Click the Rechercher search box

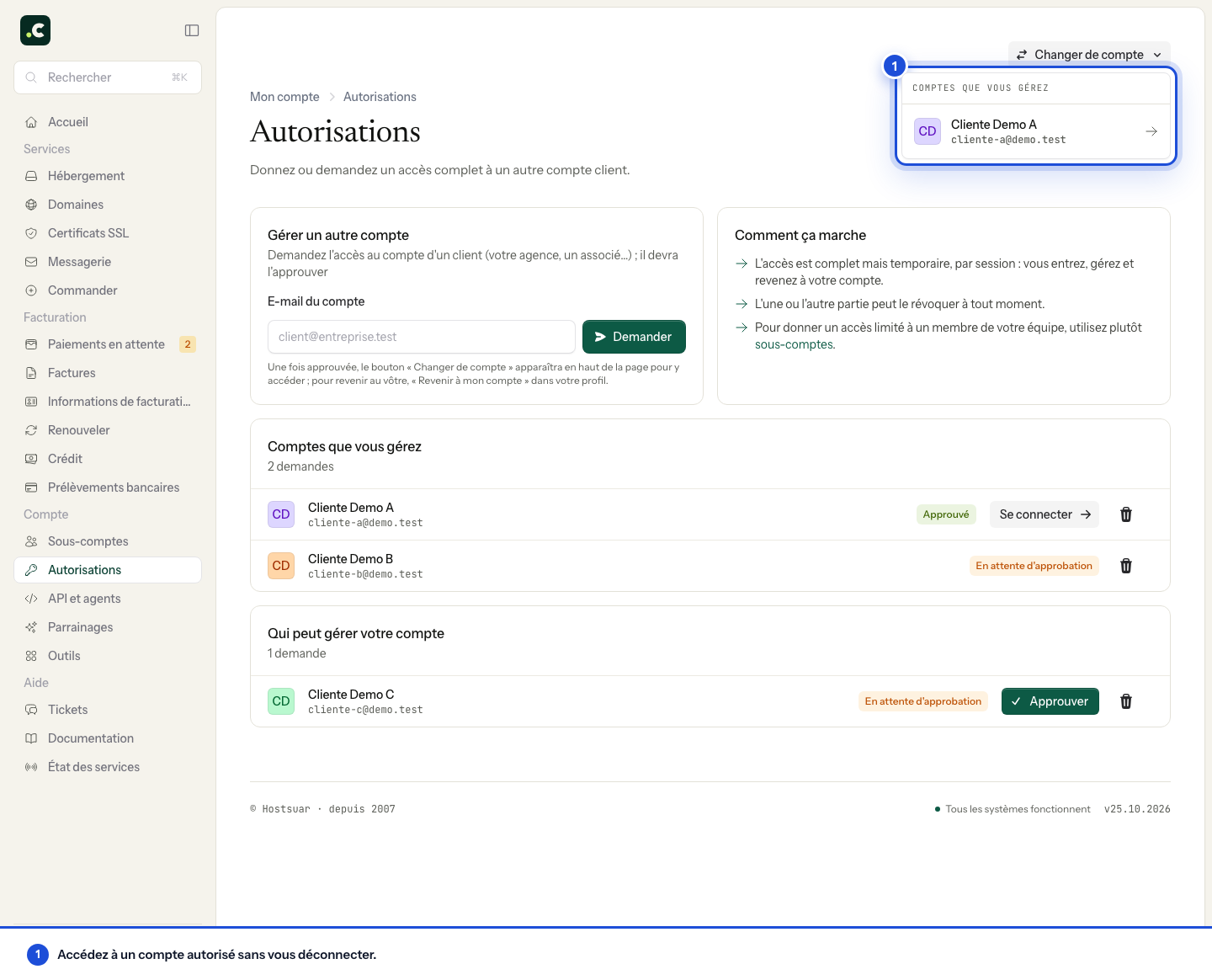click(108, 77)
